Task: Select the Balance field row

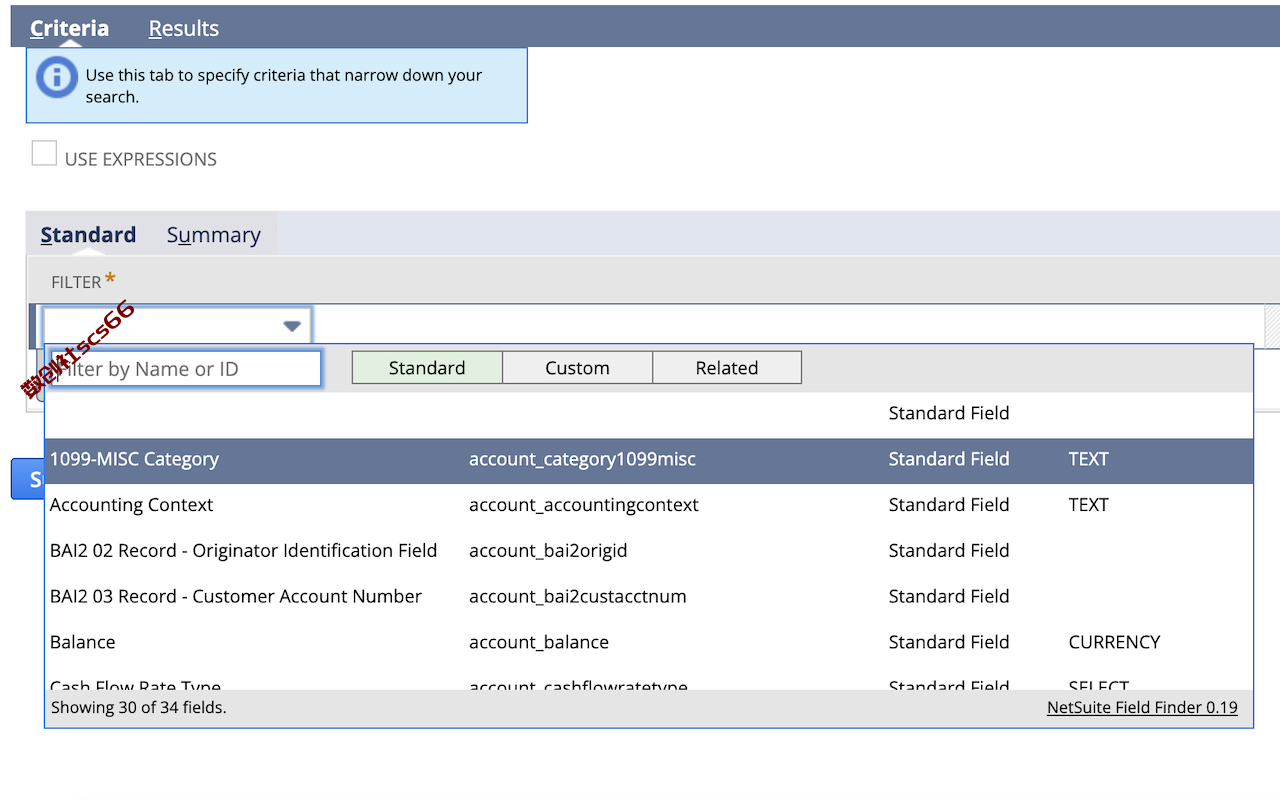Action: (x=649, y=642)
